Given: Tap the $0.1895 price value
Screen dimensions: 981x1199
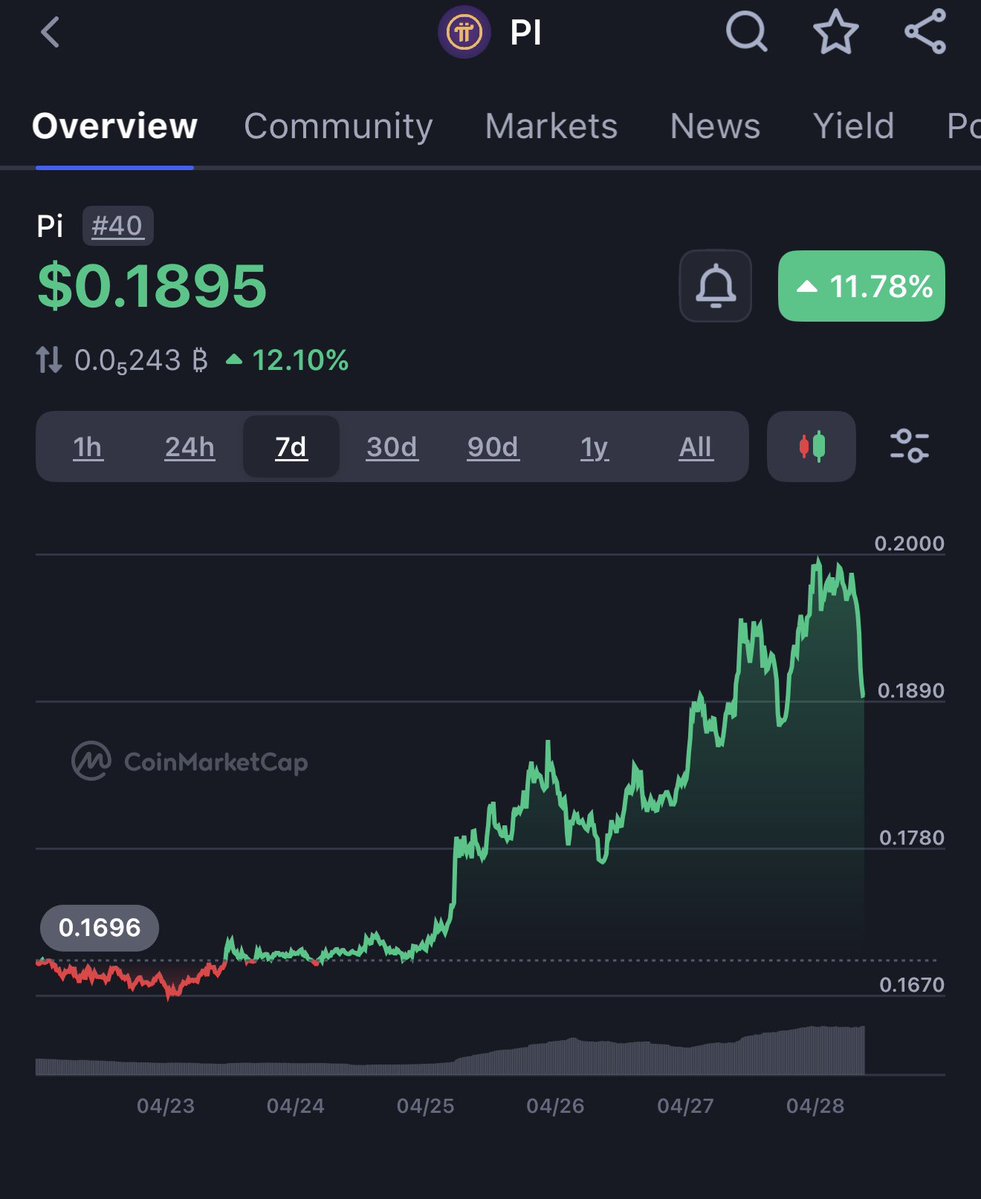Looking at the screenshot, I should 151,286.
